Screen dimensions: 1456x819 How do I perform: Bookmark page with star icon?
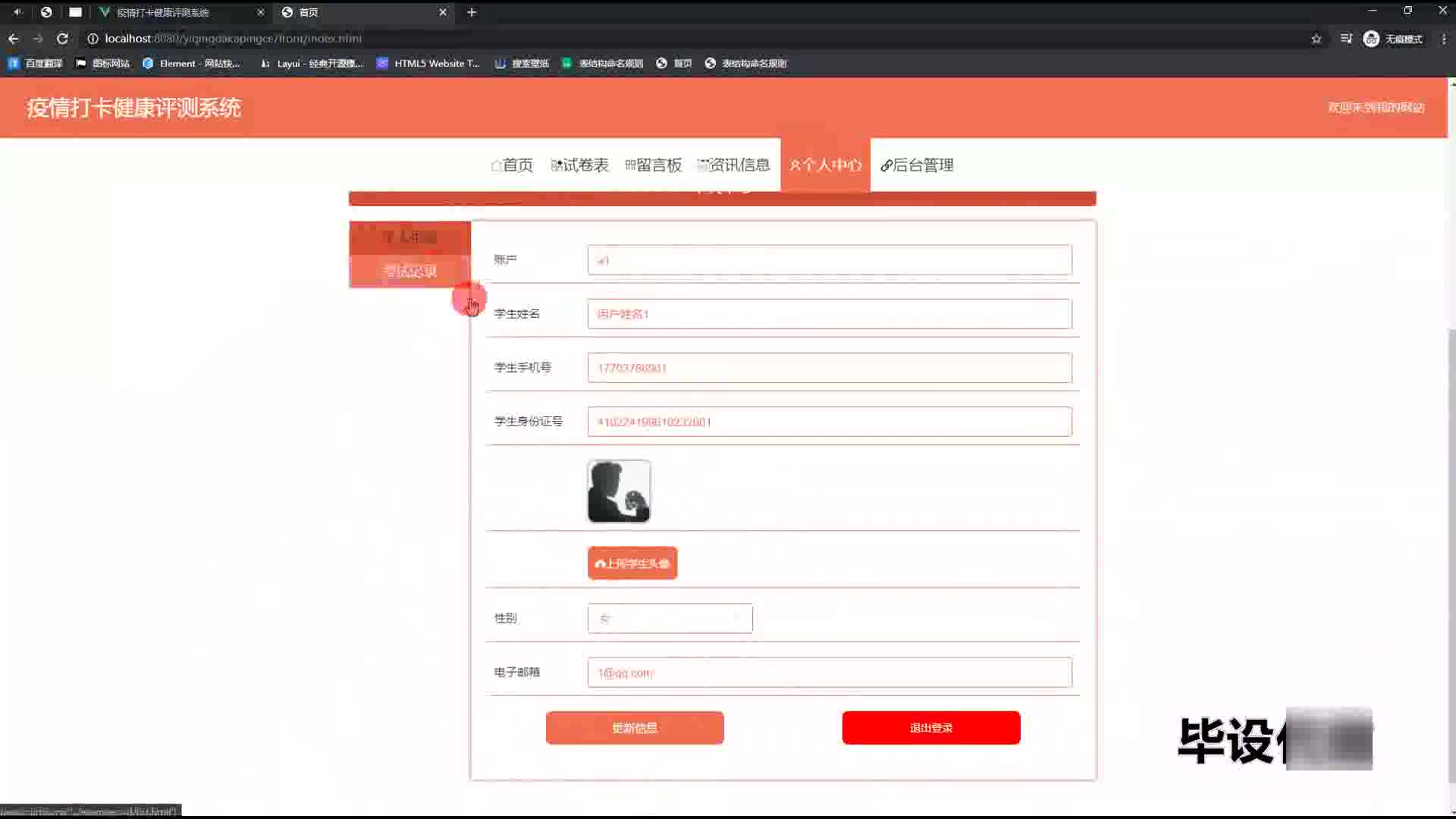1316,39
